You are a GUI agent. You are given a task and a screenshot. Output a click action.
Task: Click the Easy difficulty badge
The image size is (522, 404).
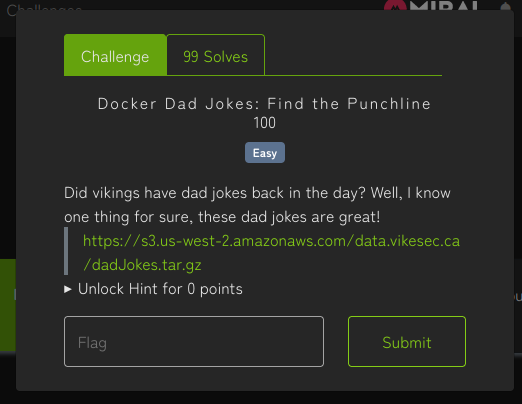point(265,153)
